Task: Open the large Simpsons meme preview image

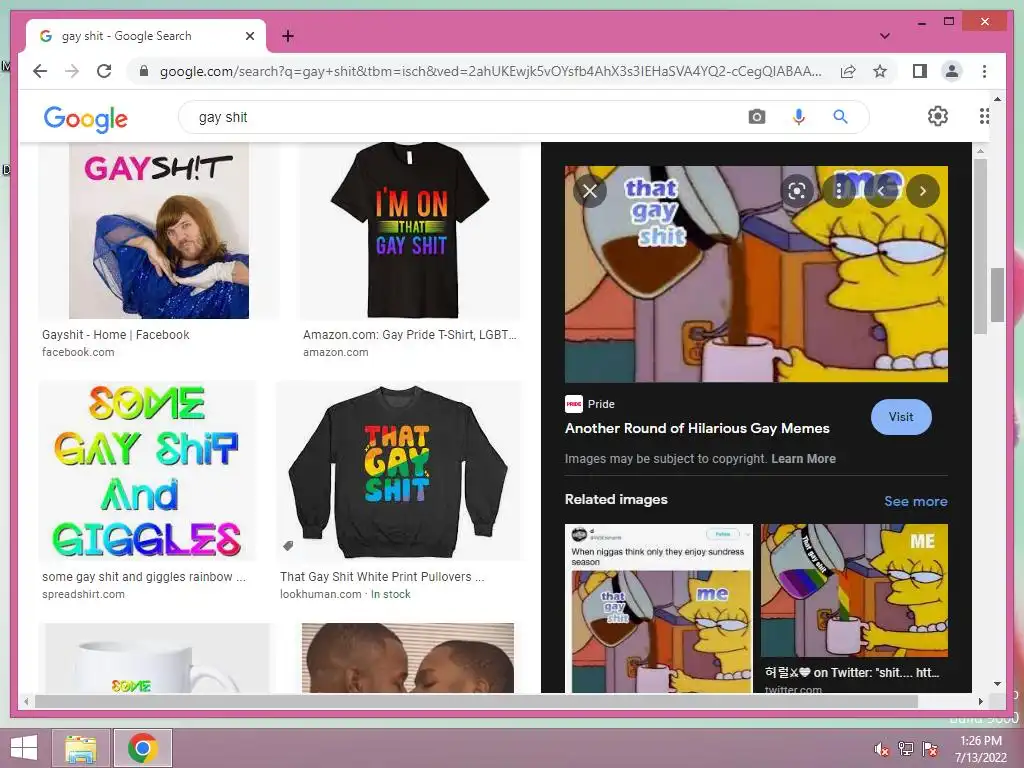Action: [x=756, y=274]
